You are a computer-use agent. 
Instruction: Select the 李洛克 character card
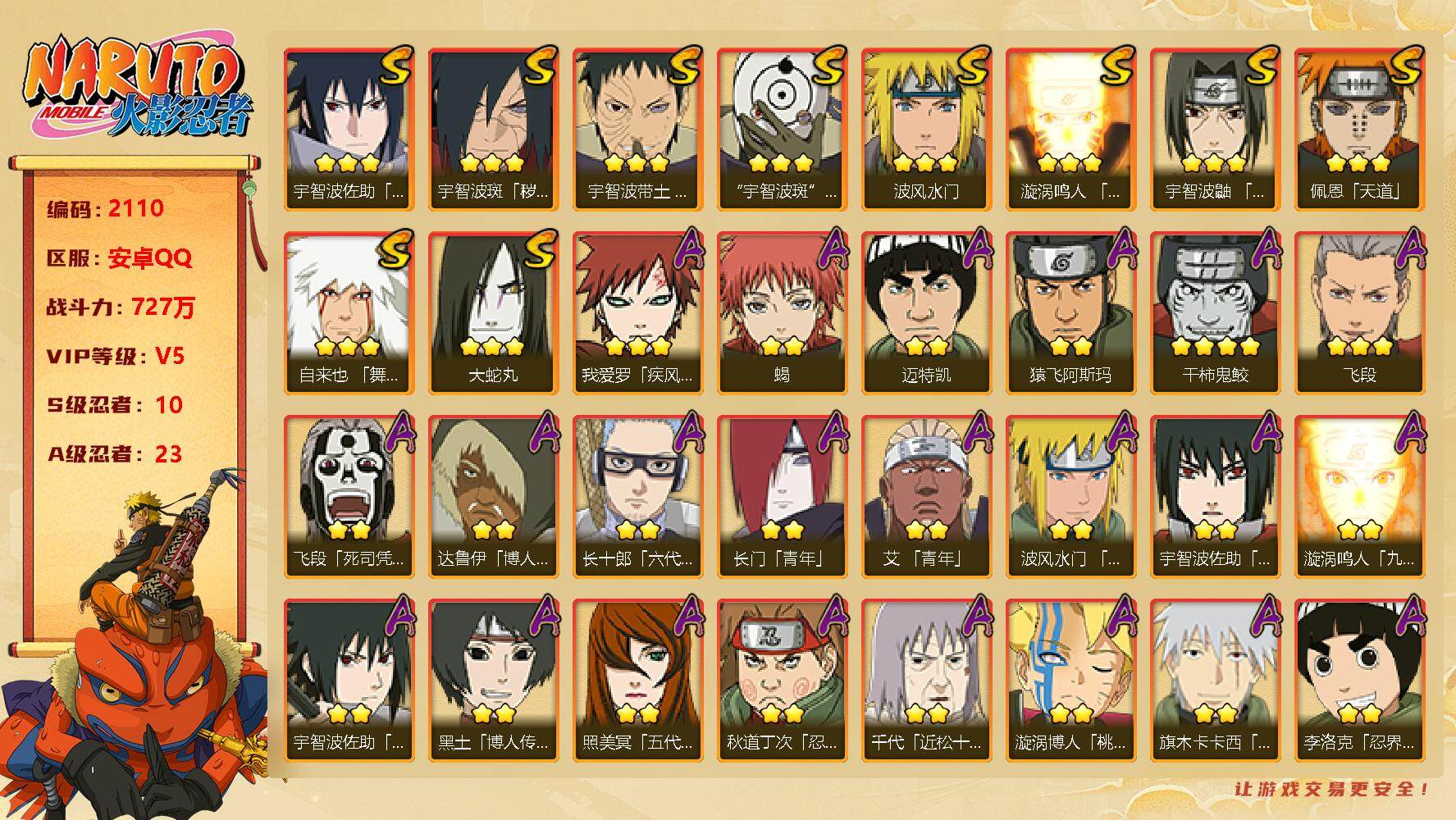[1360, 681]
